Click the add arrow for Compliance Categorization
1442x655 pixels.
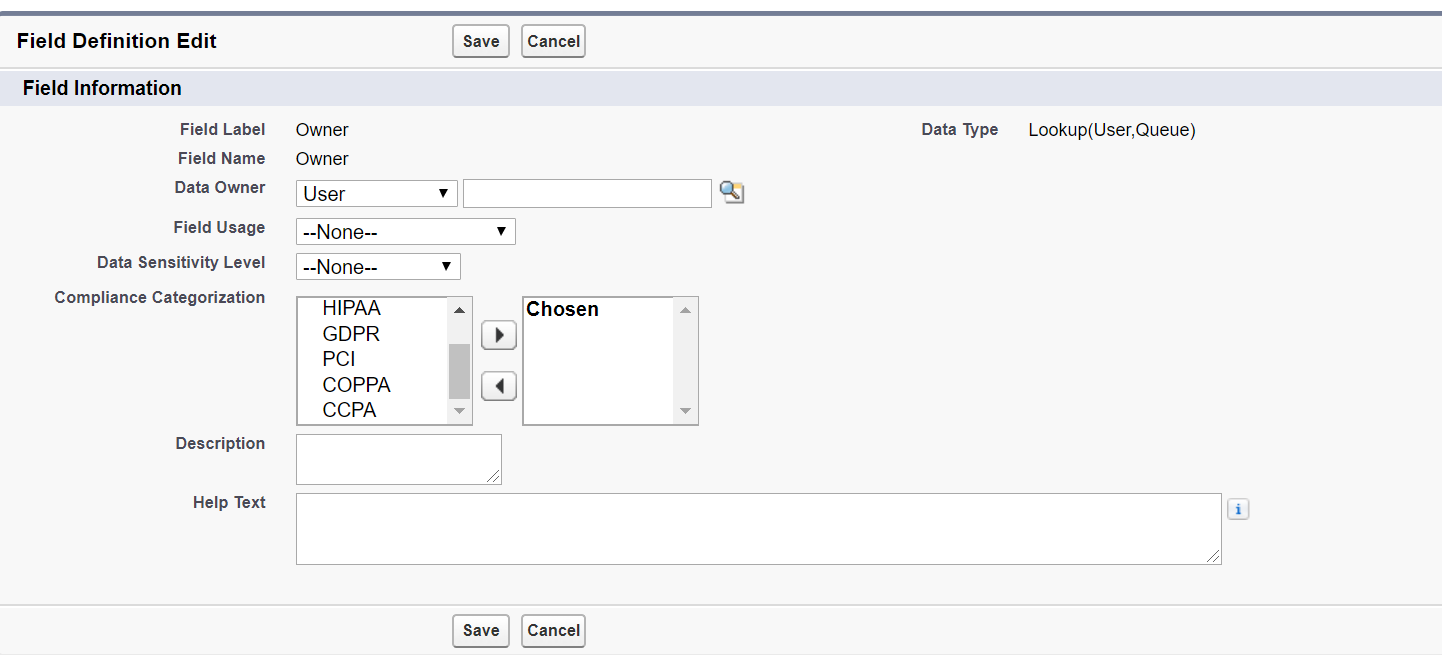pos(499,335)
